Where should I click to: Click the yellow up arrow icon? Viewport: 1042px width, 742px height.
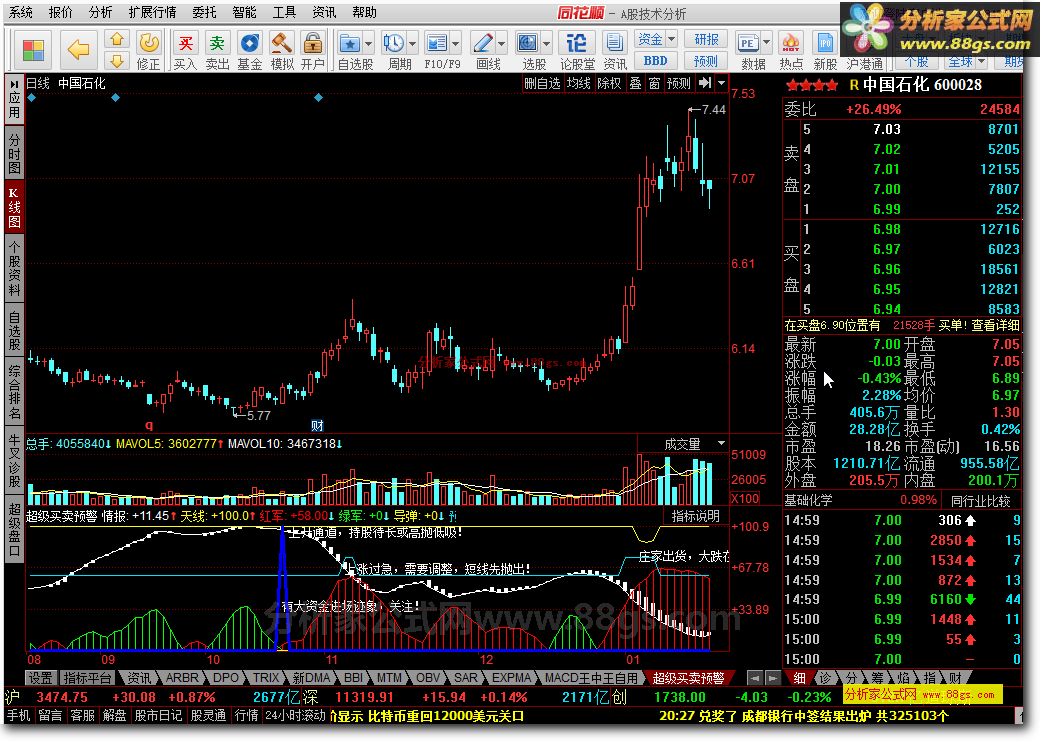[117, 40]
